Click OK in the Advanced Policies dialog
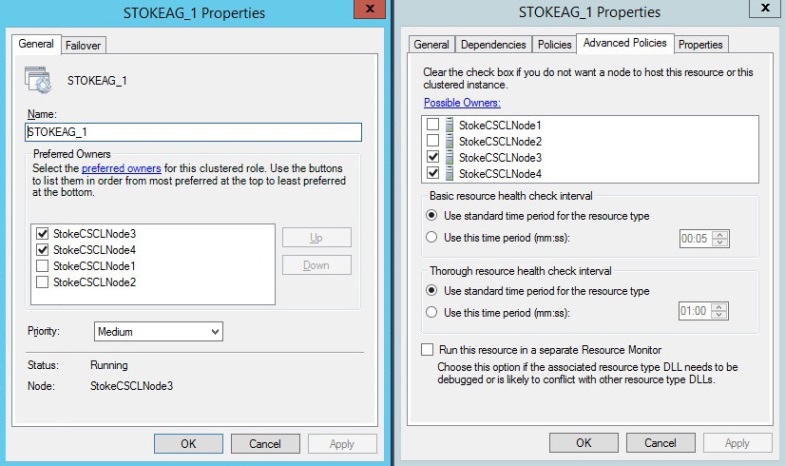785x466 pixels. click(583, 443)
